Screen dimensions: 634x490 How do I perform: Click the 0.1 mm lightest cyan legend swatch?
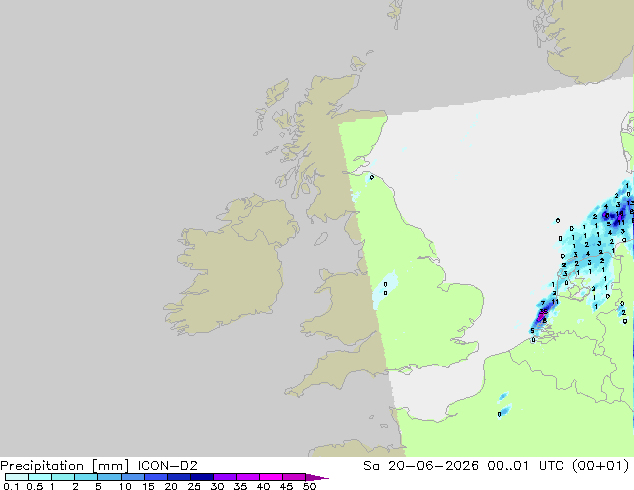pos(17,477)
